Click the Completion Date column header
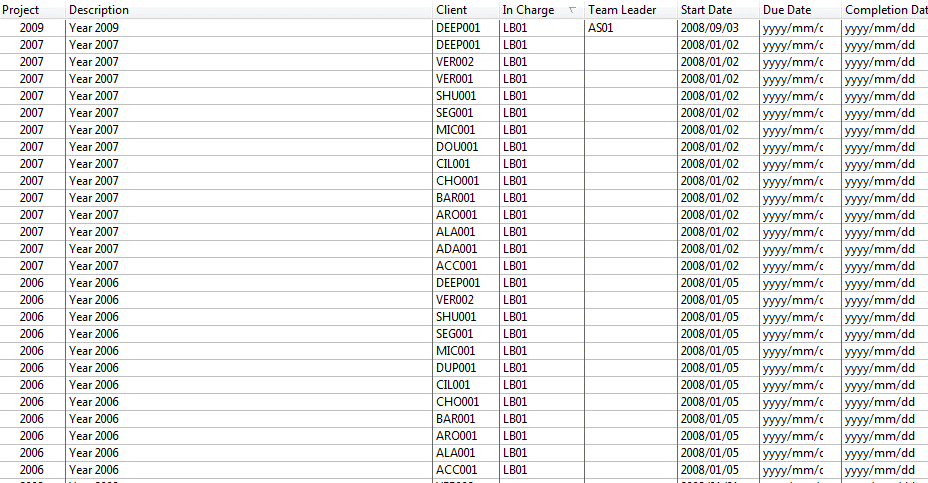Viewport: 928px width, 483px height. coord(885,10)
